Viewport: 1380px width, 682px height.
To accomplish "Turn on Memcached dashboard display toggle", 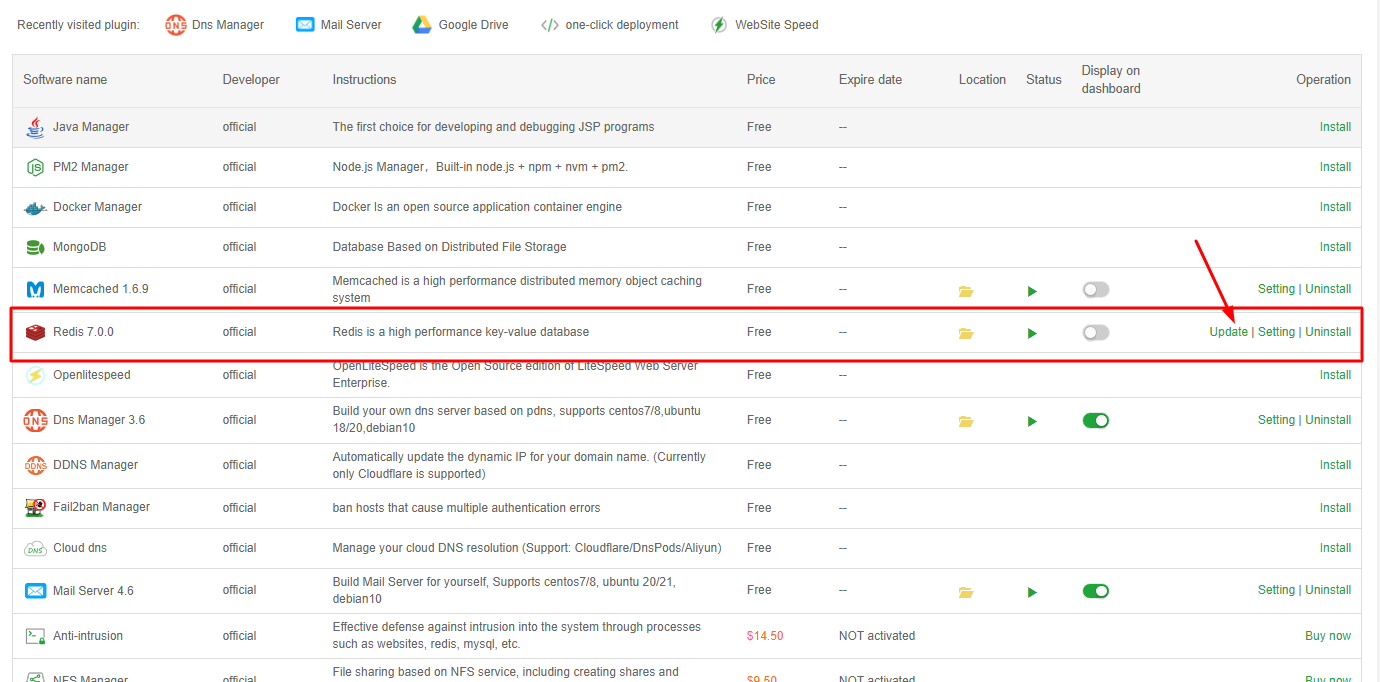I will [1095, 289].
